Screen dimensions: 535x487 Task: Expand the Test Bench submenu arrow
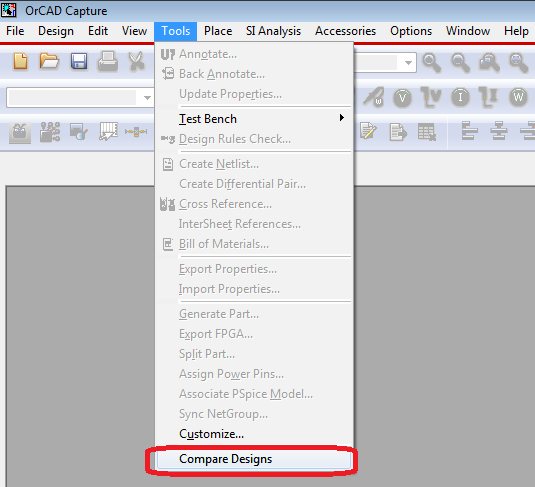coord(342,118)
